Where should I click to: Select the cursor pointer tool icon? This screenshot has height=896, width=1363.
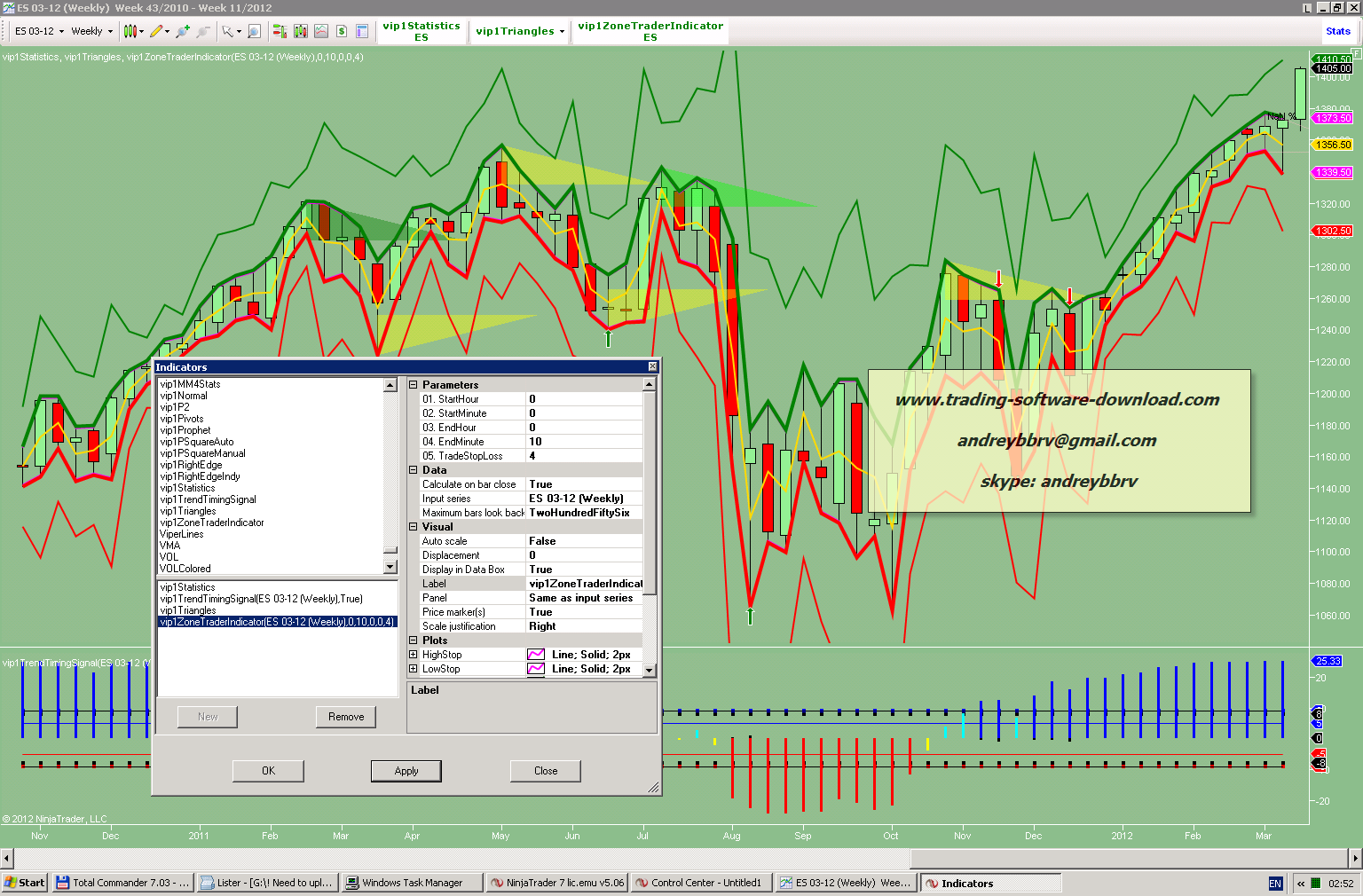[x=228, y=31]
